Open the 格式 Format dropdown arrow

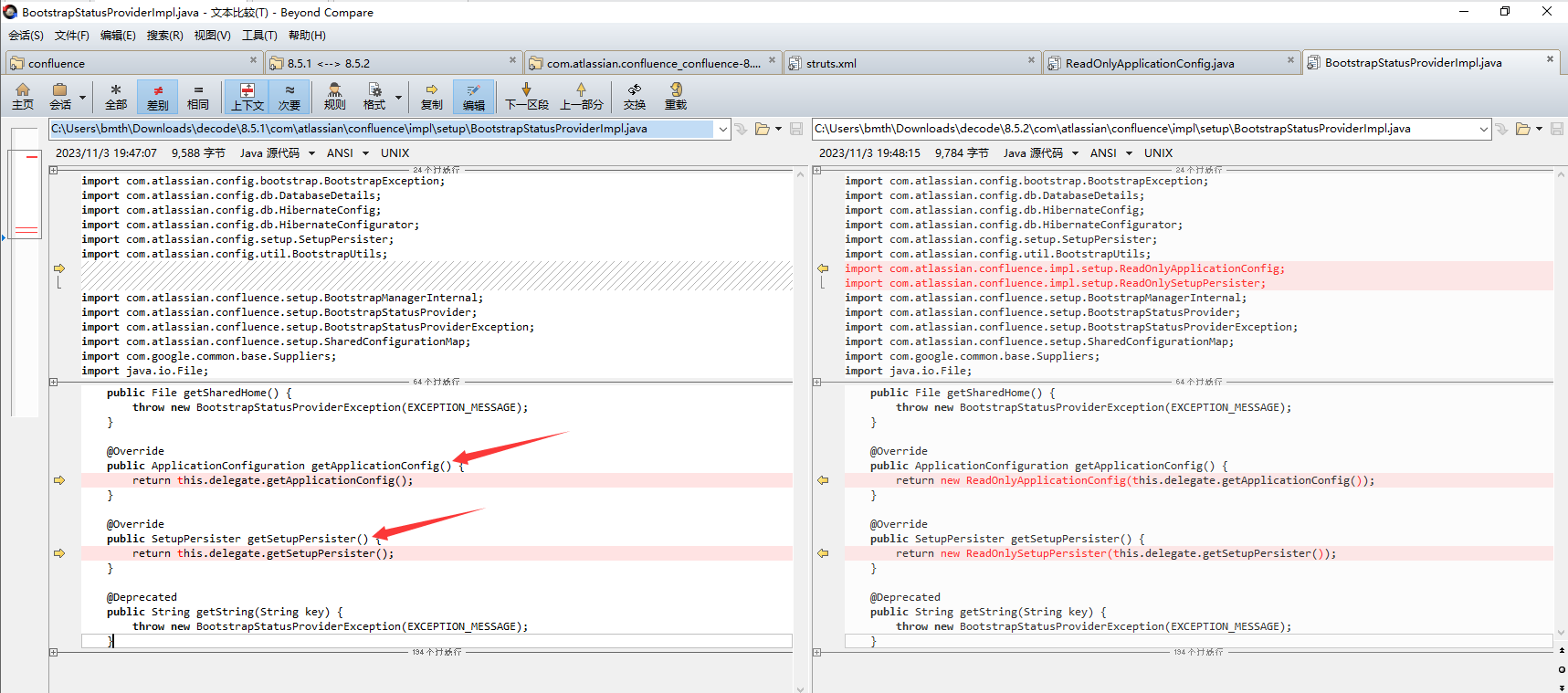click(398, 97)
